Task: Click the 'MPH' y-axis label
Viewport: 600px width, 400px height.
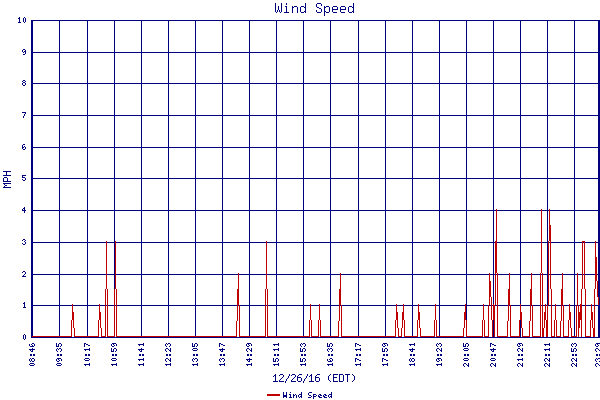Action: (7, 179)
